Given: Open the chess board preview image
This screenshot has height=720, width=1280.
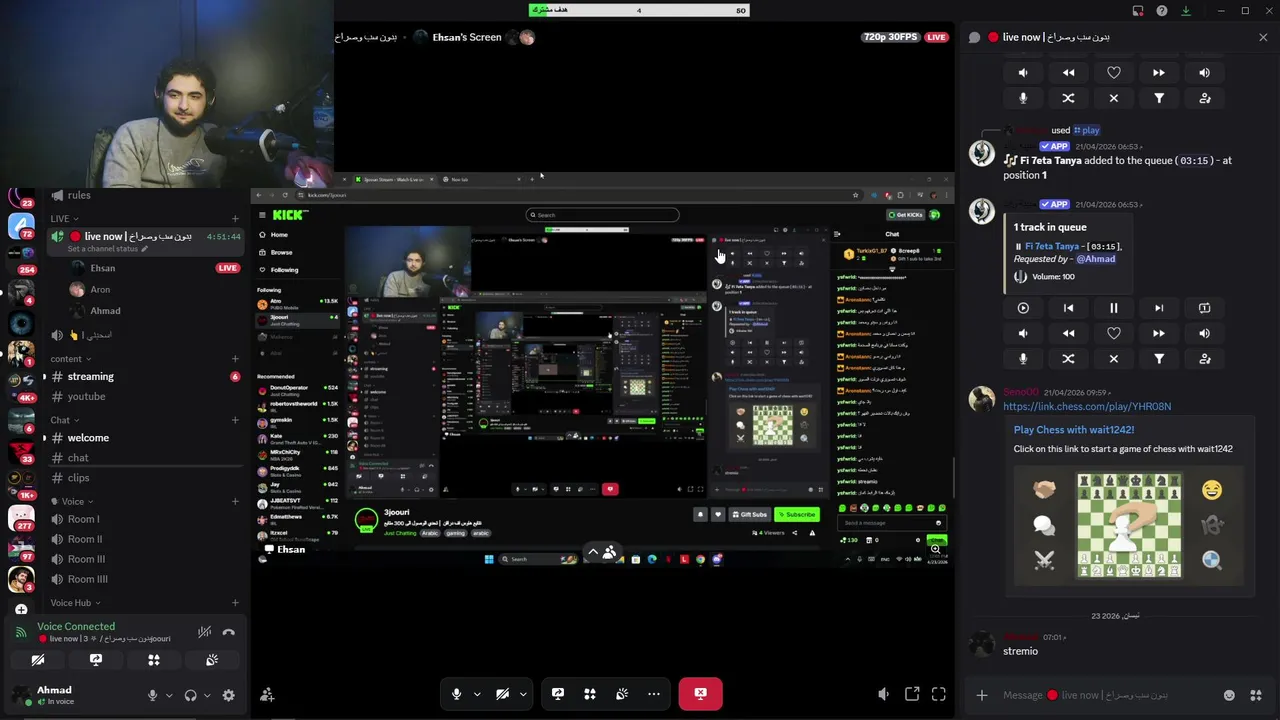Looking at the screenshot, I should [x=1129, y=526].
